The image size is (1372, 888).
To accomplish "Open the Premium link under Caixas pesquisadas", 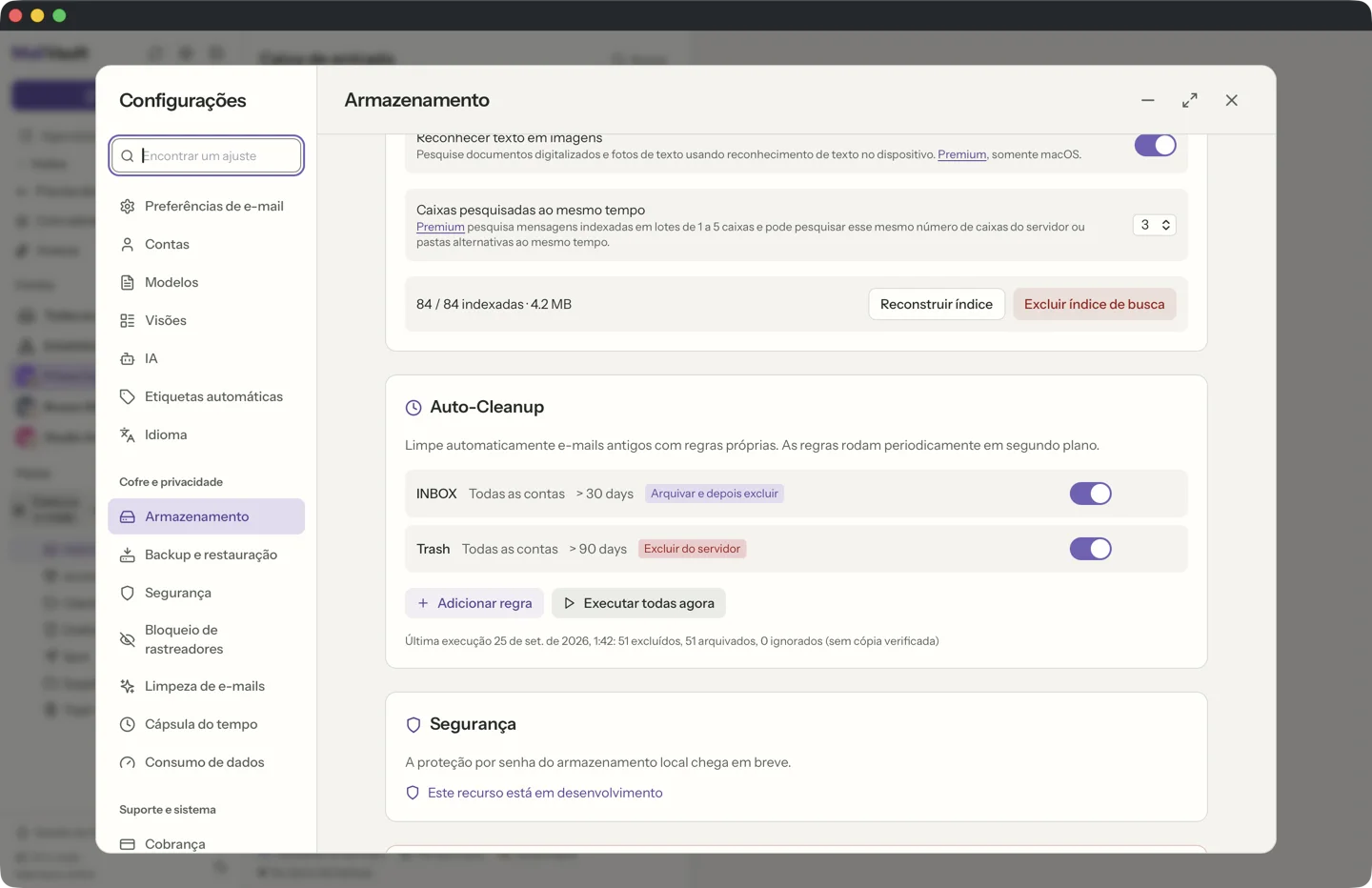I will (x=440, y=227).
